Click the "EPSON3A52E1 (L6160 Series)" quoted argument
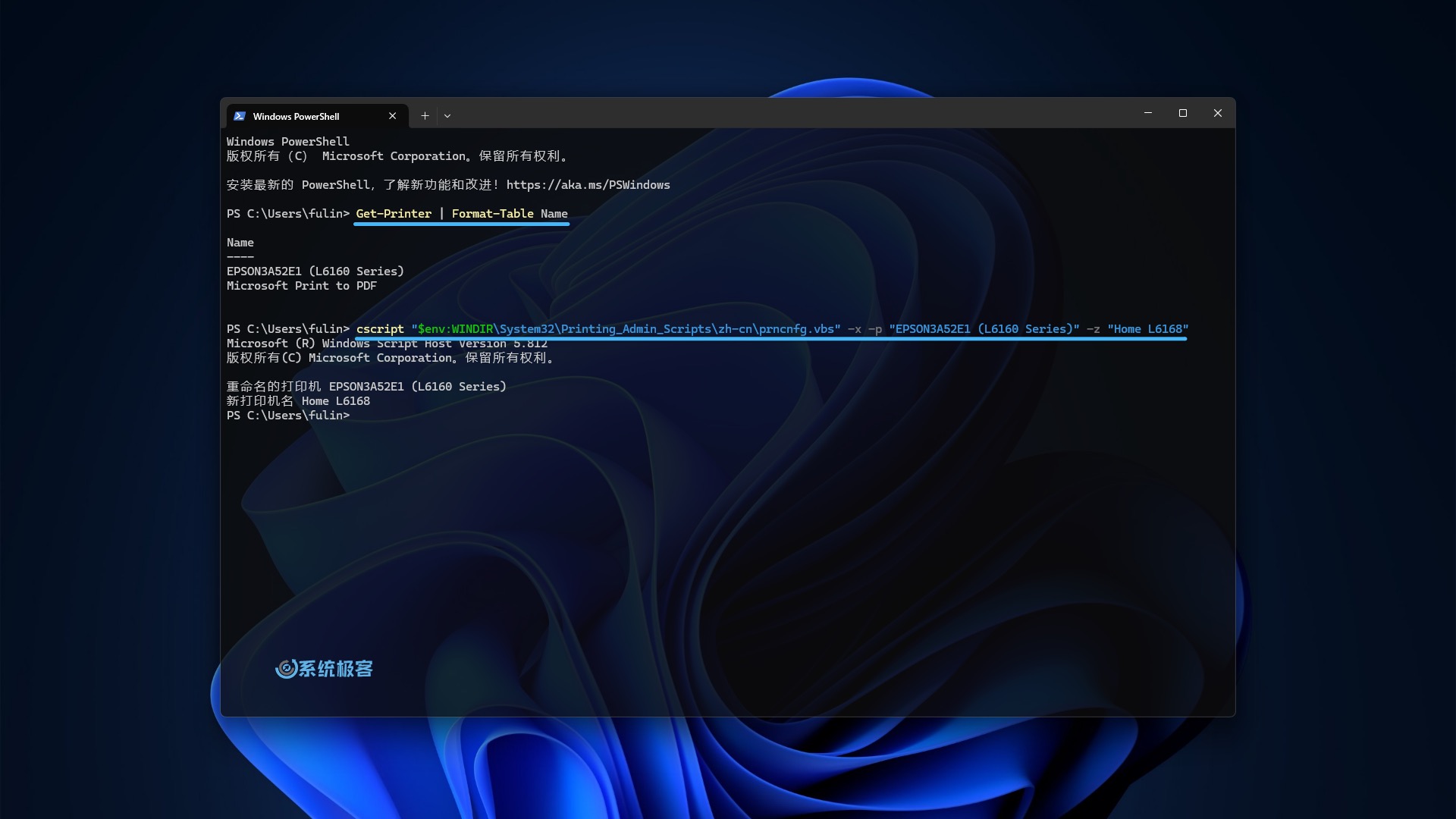The width and height of the screenshot is (1456, 819). tap(984, 329)
